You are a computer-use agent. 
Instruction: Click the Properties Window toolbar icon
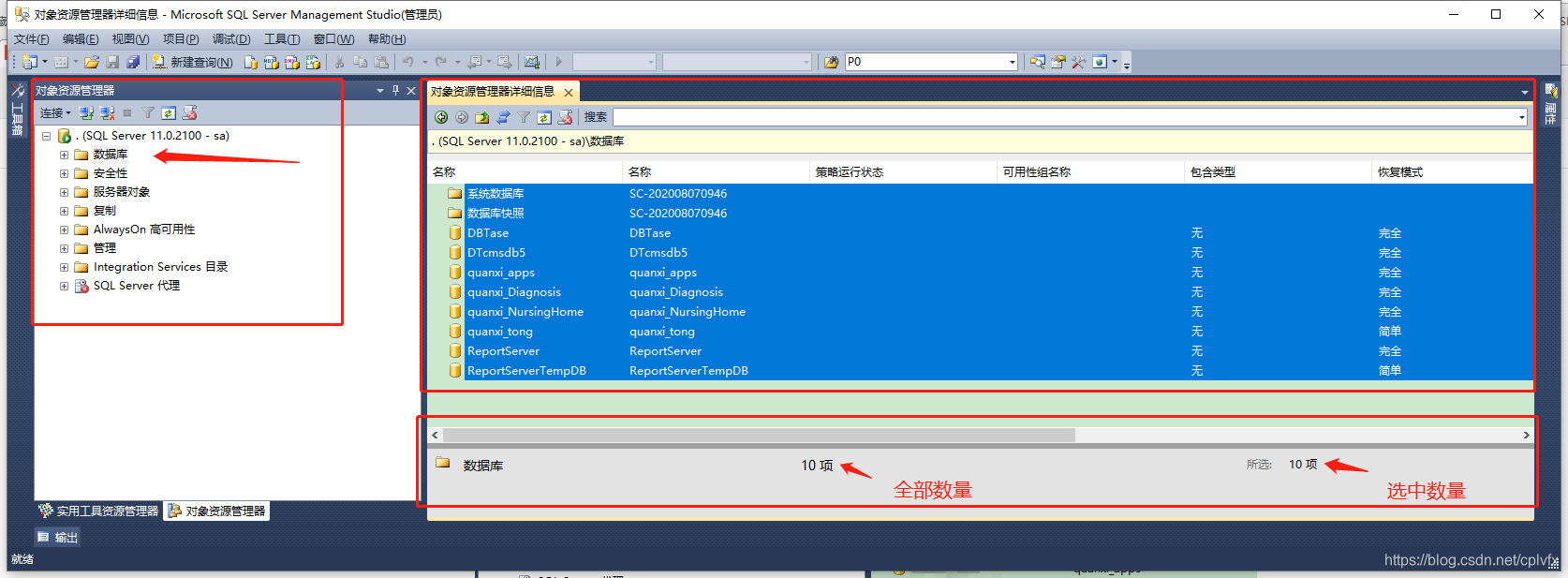1058,62
